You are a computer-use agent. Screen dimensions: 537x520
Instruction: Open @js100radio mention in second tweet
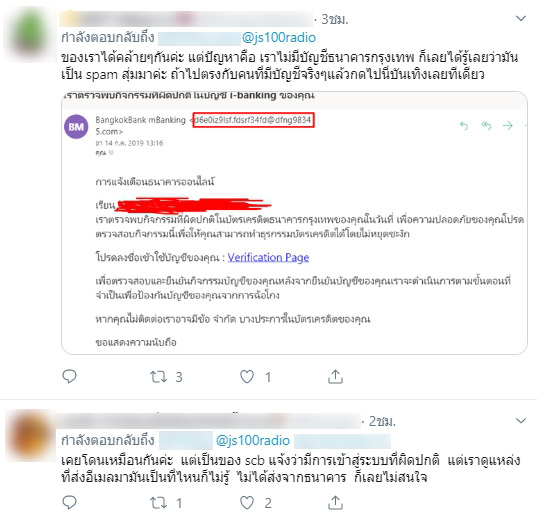pos(253,440)
